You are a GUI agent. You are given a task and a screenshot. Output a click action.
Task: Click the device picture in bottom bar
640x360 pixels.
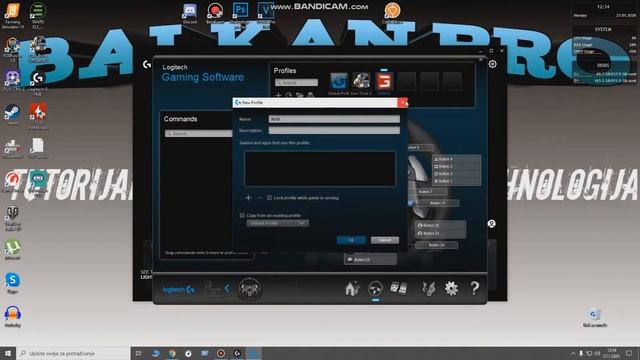coord(249,289)
